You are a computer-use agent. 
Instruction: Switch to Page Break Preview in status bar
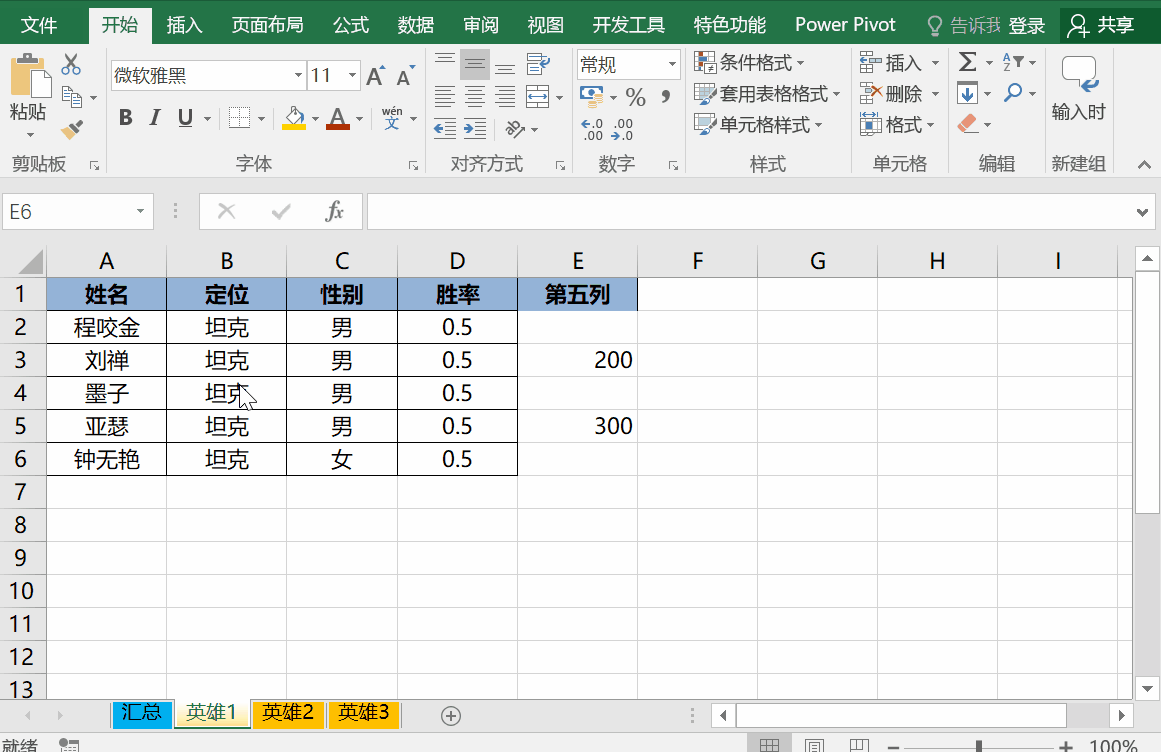click(x=859, y=745)
